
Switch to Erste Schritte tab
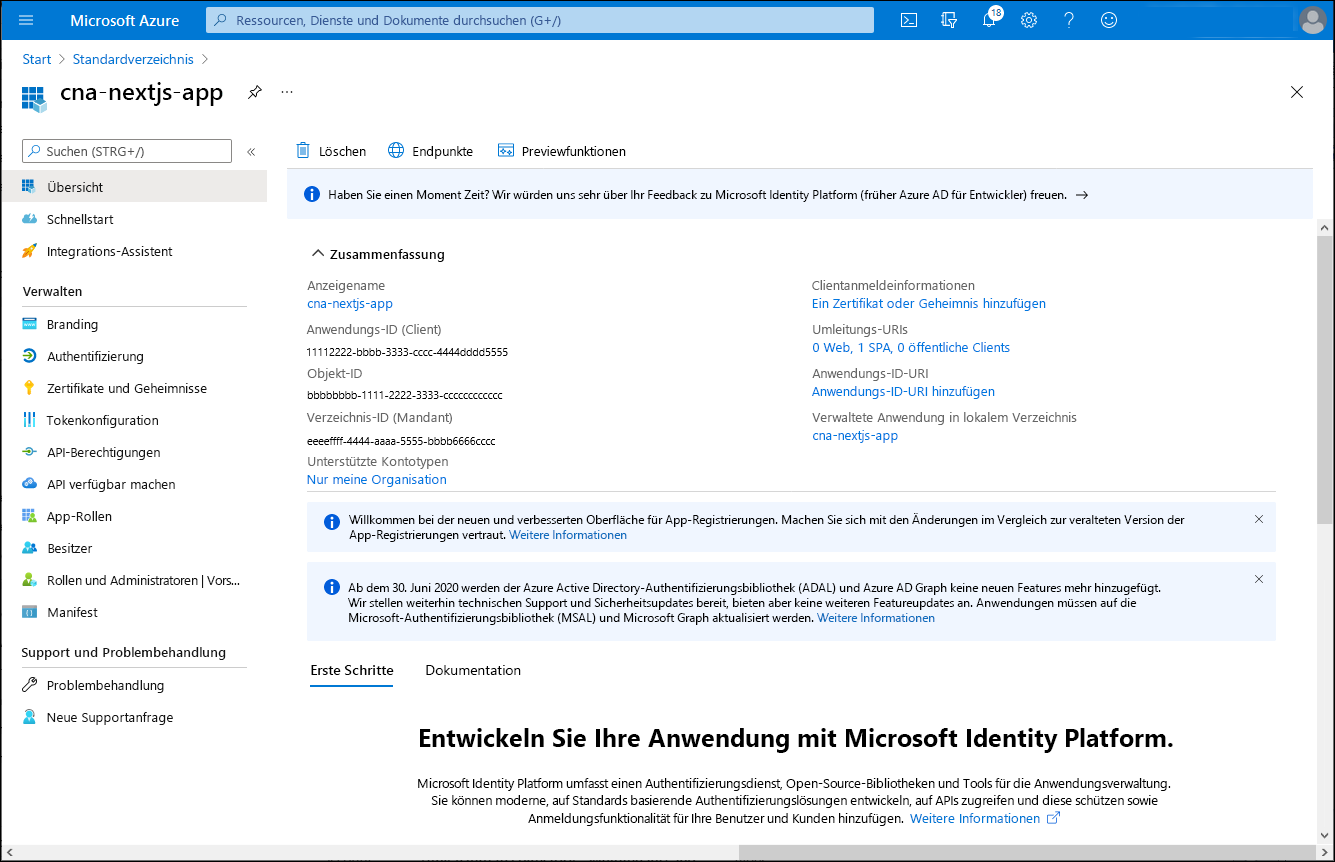click(x=352, y=671)
